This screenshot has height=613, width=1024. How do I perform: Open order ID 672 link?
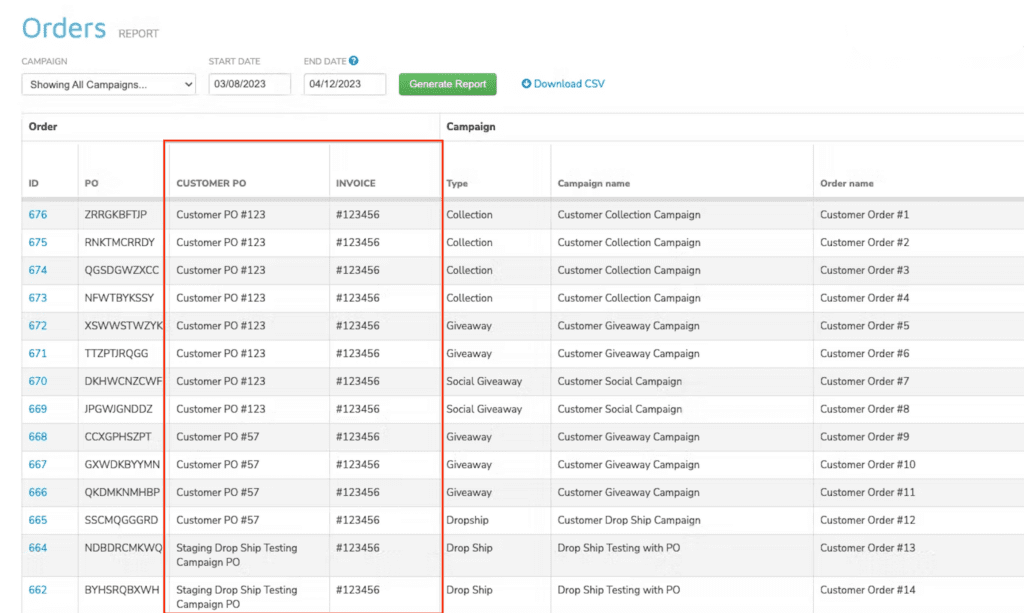[38, 326]
